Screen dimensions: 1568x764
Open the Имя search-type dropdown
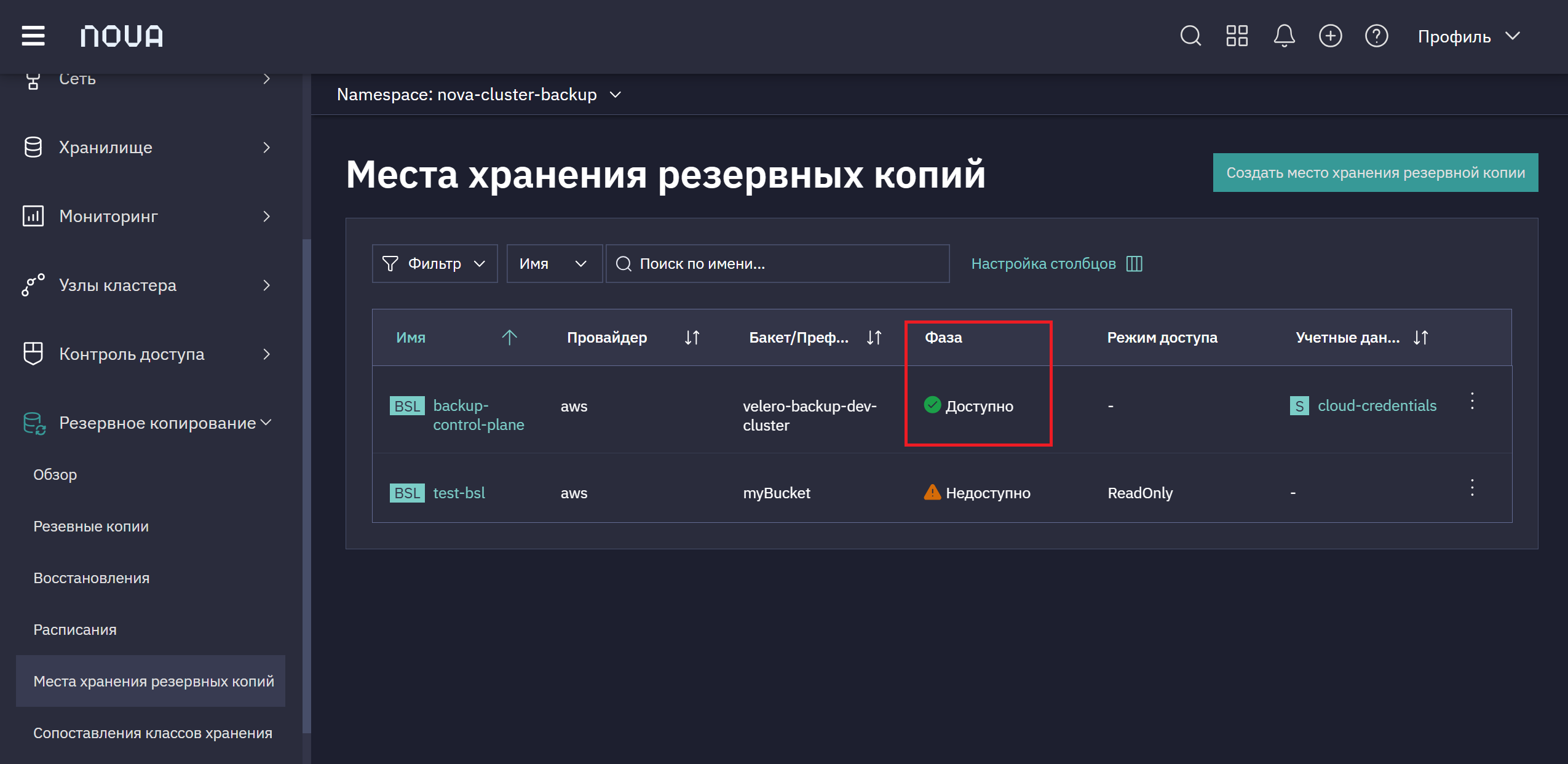[x=554, y=264]
